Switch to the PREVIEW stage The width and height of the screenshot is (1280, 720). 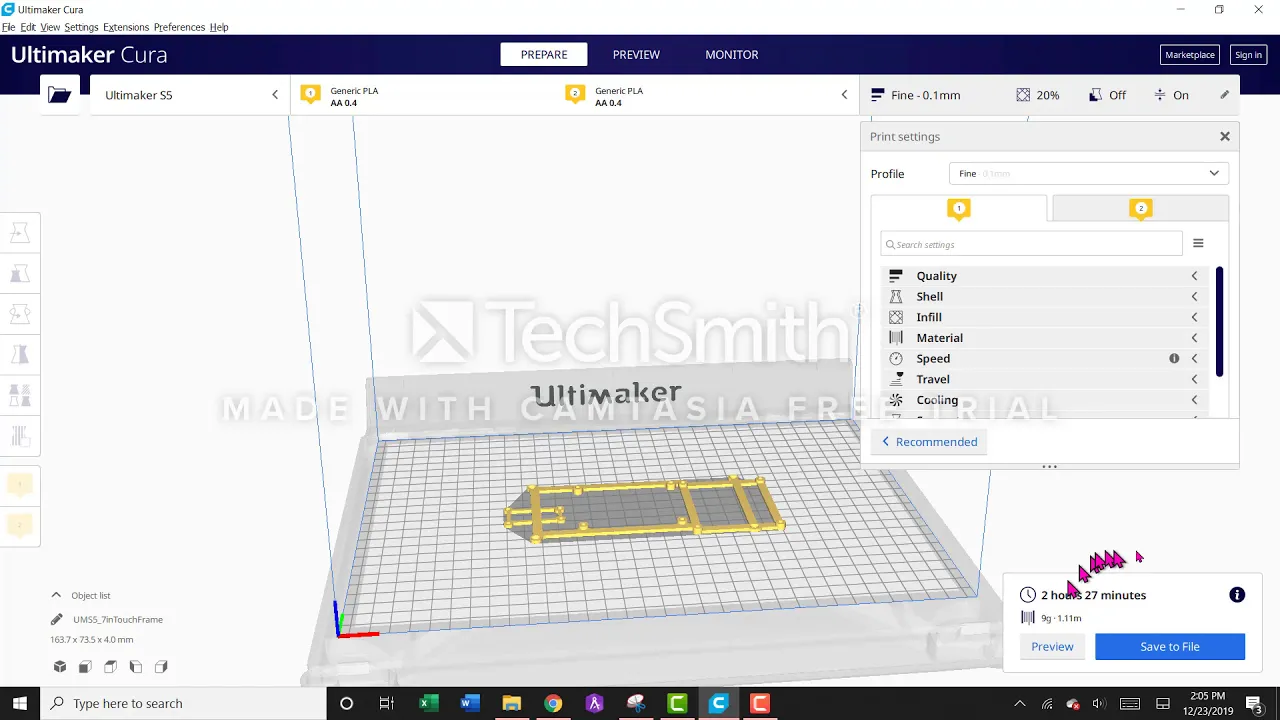pyautogui.click(x=636, y=55)
